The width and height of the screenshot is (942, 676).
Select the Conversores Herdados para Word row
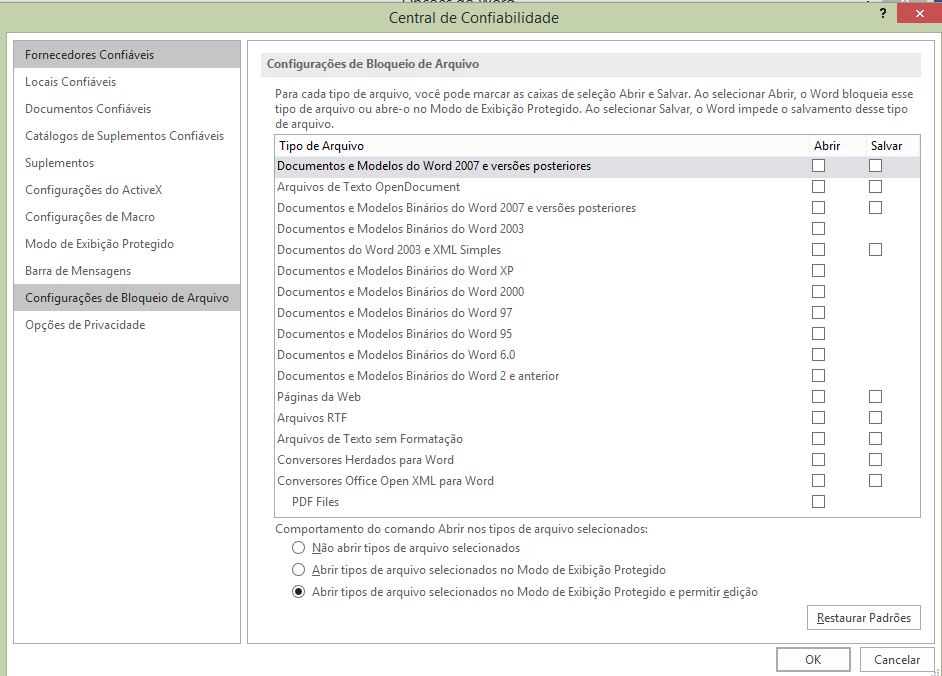(597, 460)
